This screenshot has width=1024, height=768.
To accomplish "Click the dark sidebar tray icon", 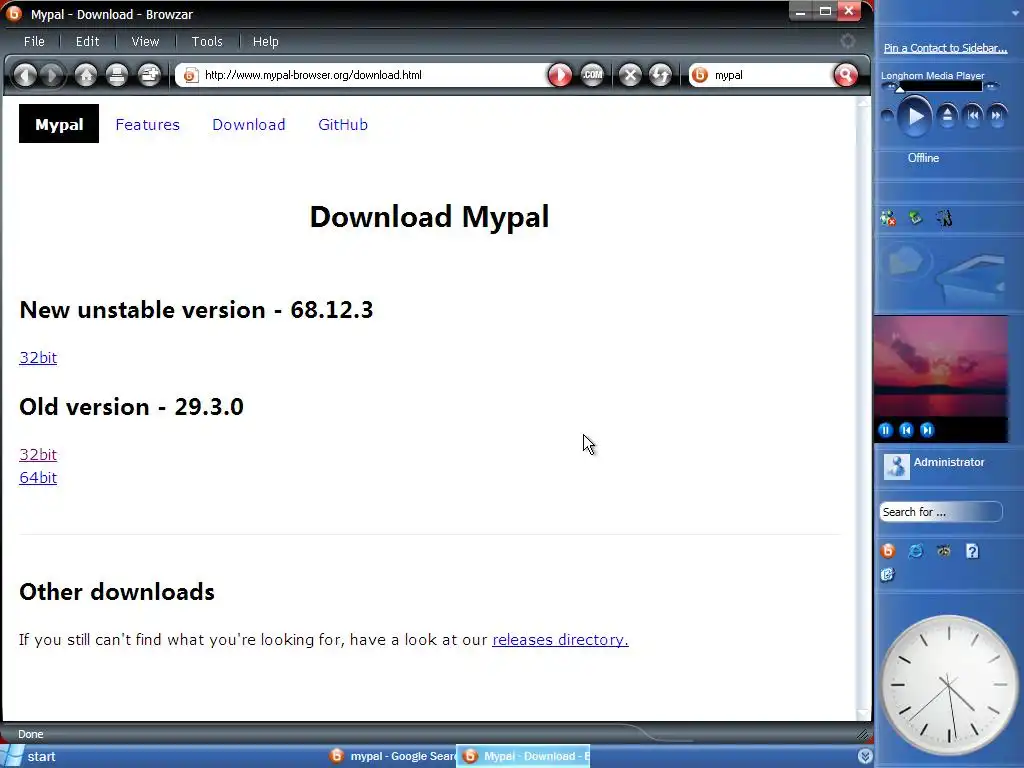I will coord(944,219).
